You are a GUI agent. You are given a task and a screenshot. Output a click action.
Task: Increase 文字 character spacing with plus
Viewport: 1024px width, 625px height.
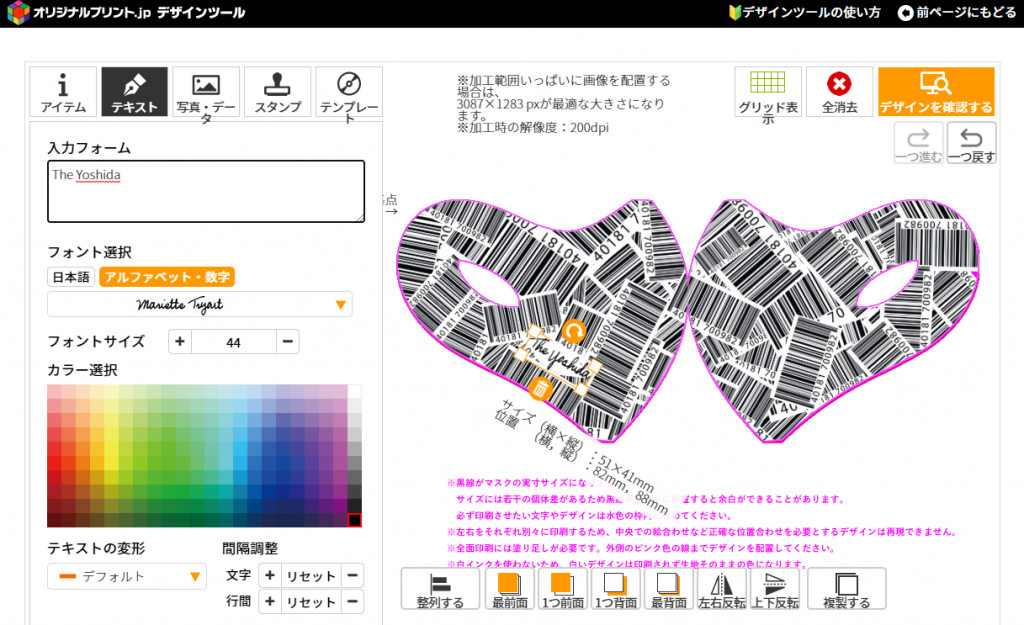coord(270,575)
